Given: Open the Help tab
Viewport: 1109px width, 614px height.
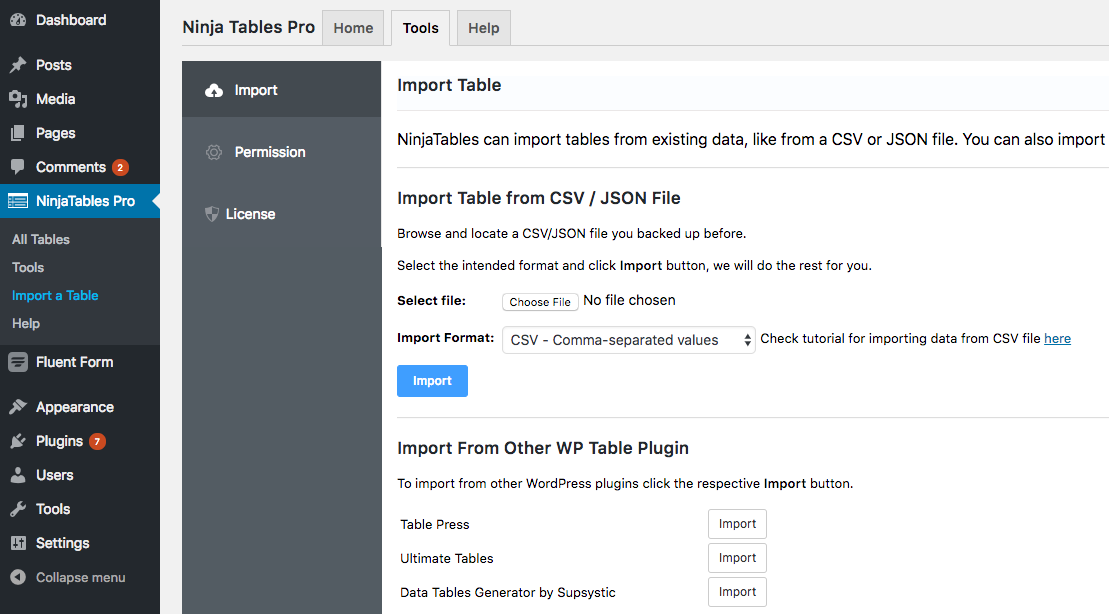Looking at the screenshot, I should (x=483, y=27).
